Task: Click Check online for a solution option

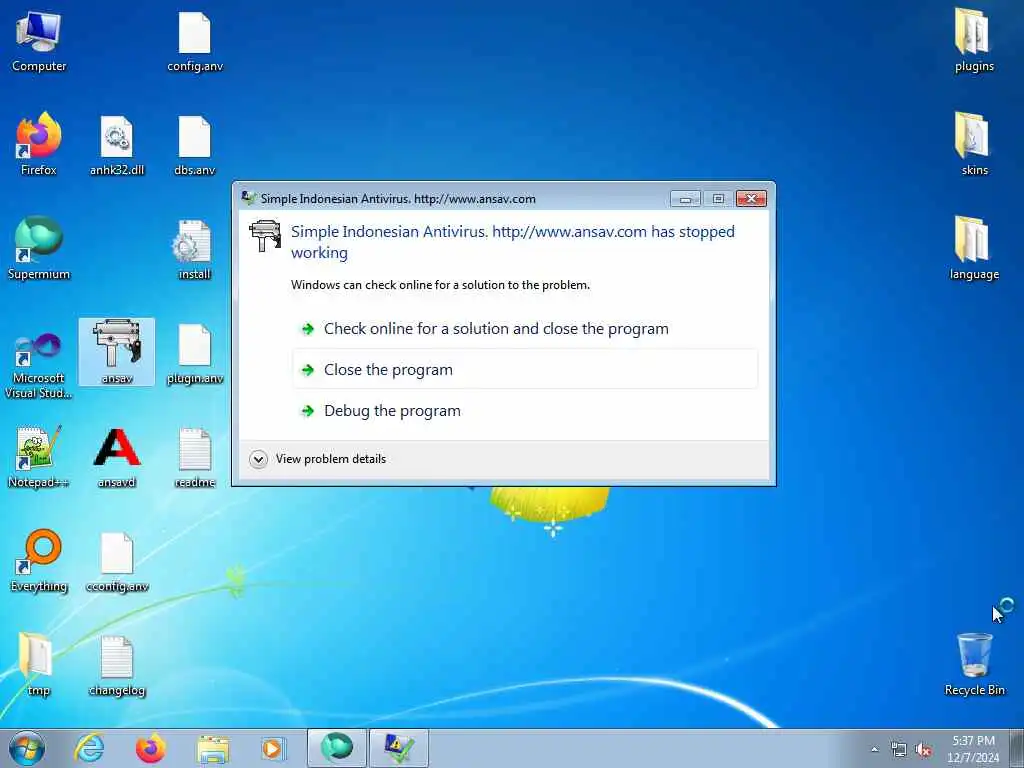Action: point(525,328)
